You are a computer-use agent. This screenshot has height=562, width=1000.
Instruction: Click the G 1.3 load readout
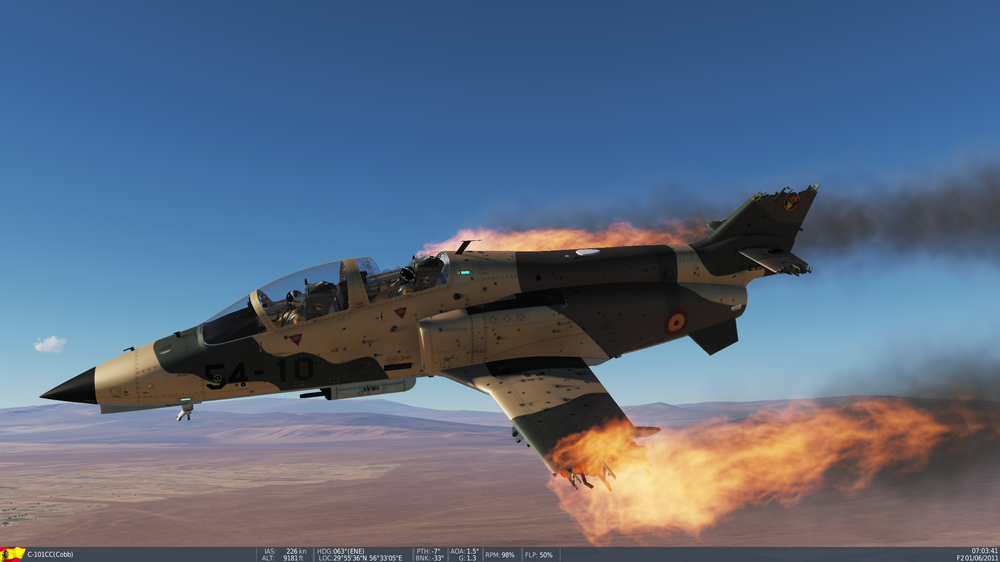click(467, 558)
